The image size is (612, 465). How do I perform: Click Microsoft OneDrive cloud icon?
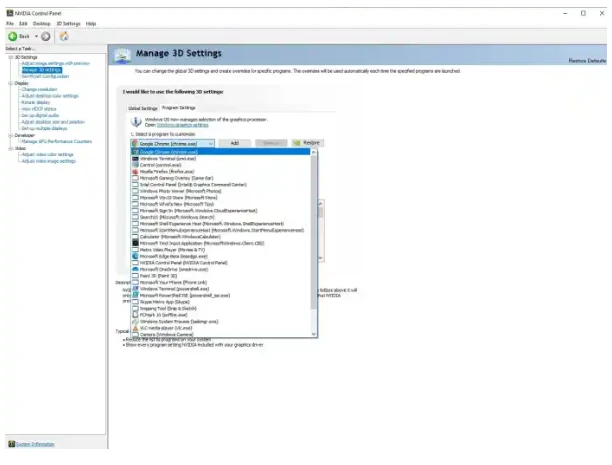tap(135, 269)
